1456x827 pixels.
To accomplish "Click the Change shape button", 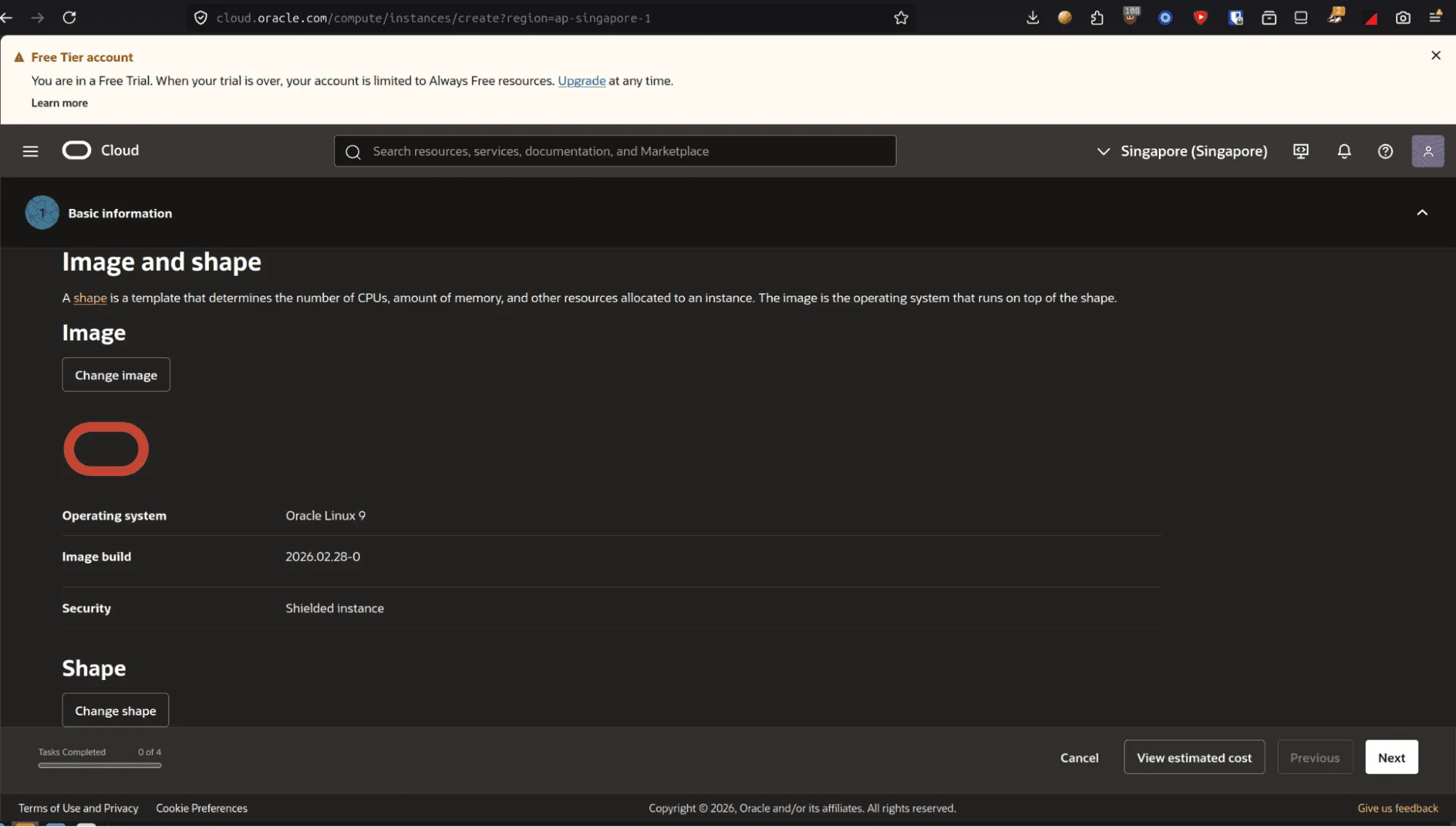I will 115,710.
